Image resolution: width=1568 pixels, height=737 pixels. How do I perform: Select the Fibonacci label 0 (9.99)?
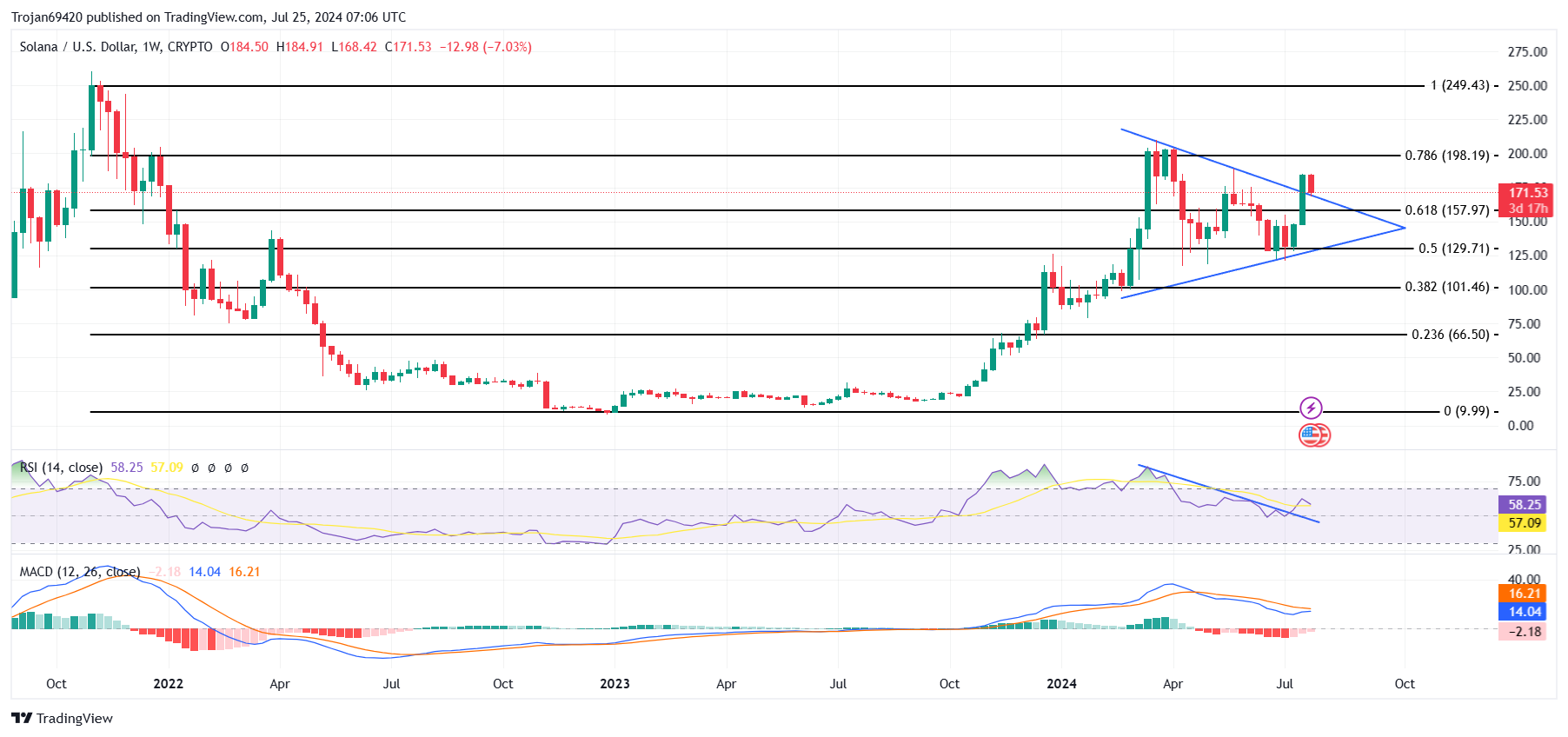click(x=1466, y=411)
